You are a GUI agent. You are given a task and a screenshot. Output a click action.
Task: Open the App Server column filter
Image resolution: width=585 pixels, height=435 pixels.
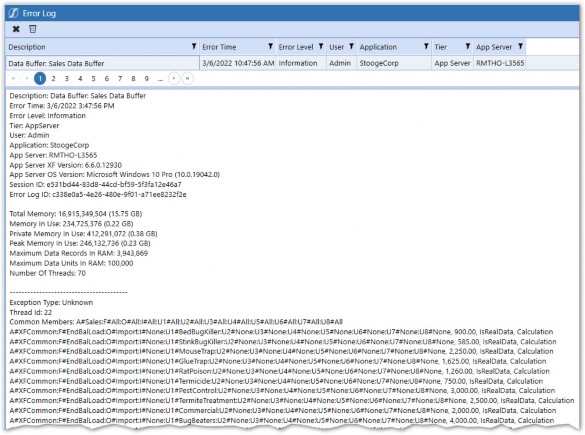(x=520, y=46)
